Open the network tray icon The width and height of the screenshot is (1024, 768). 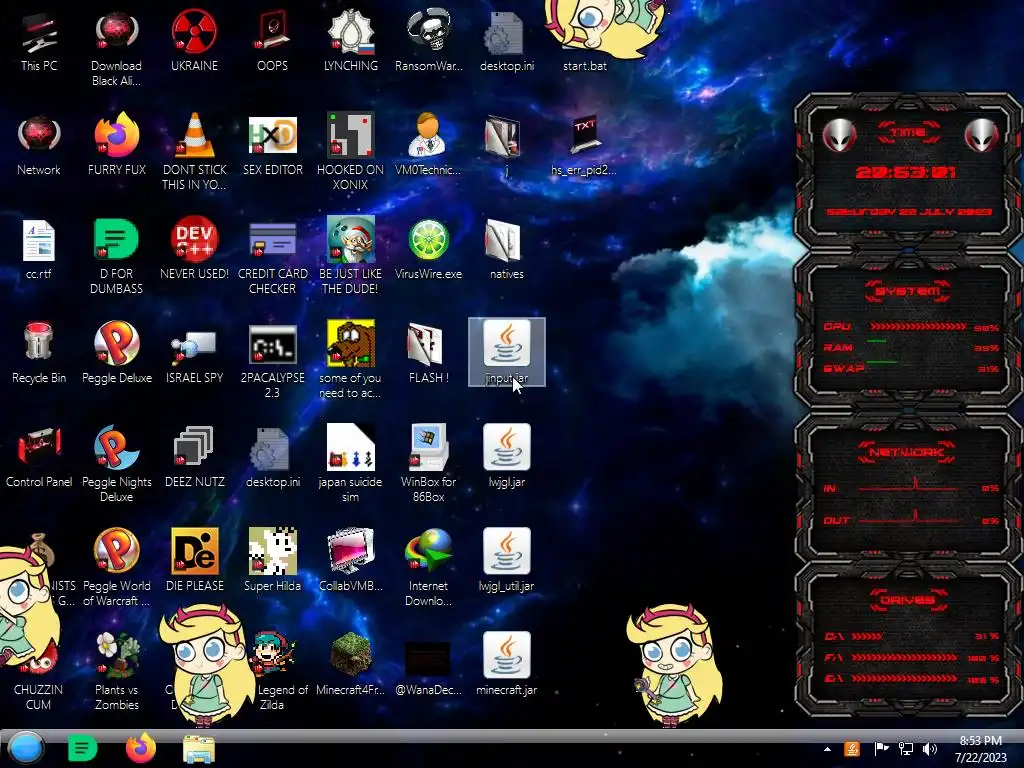(906, 749)
